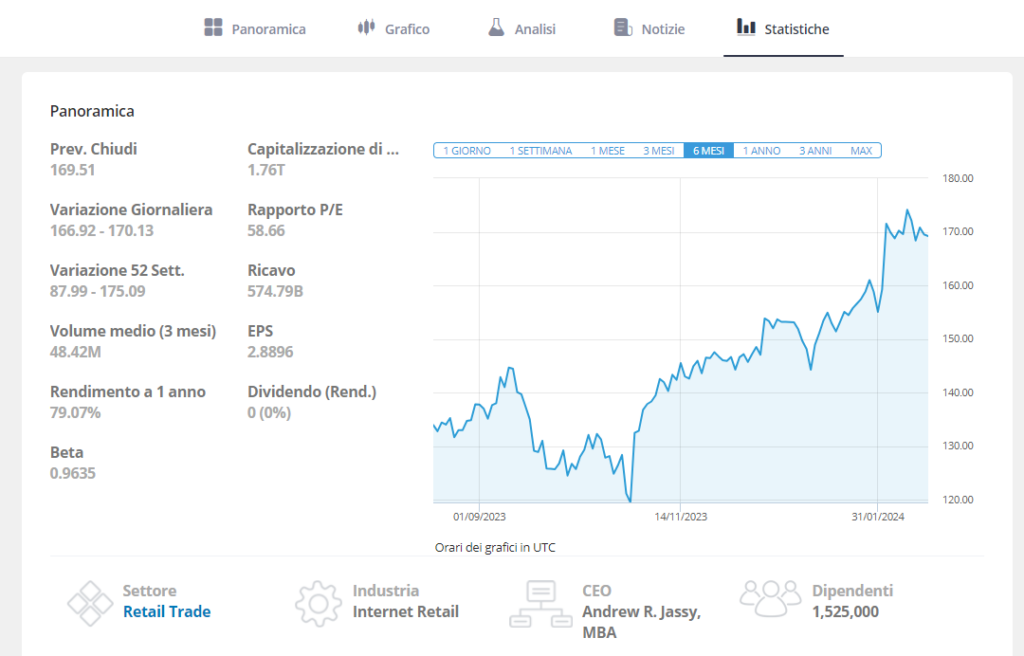Choose the 3 MESI chart range

click(x=659, y=151)
